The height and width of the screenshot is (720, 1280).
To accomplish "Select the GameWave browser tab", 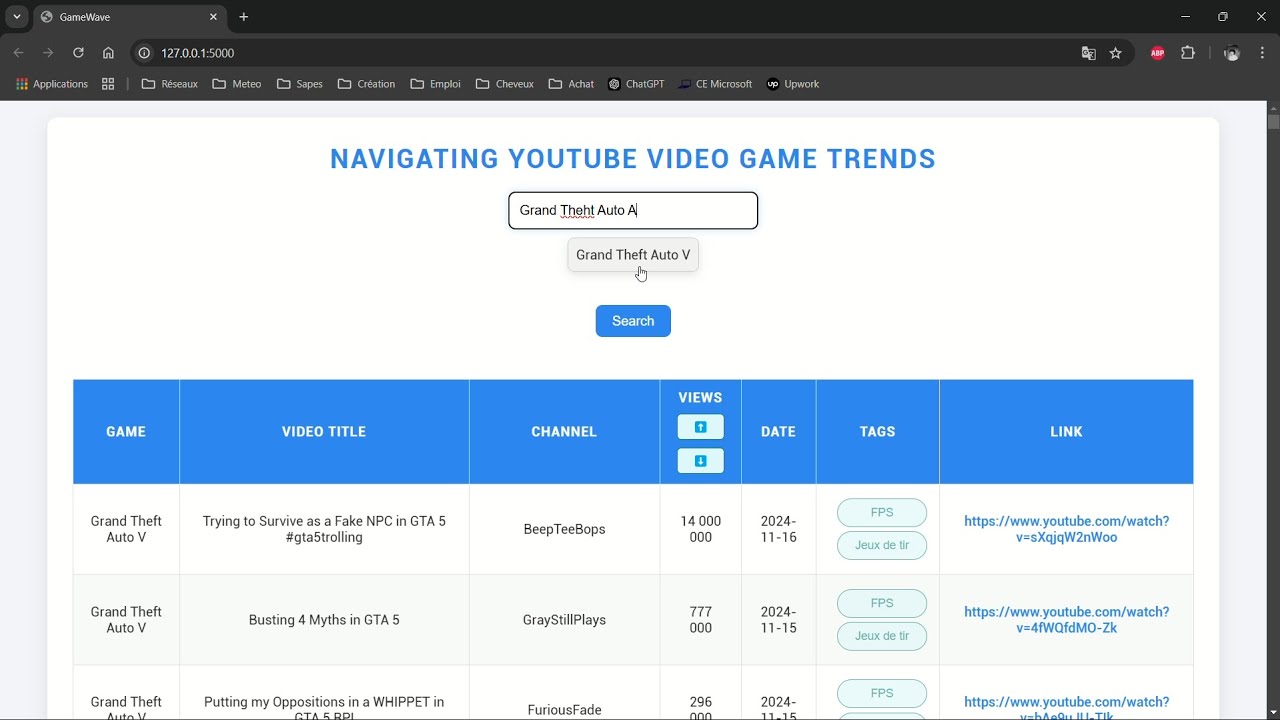I will pos(130,17).
